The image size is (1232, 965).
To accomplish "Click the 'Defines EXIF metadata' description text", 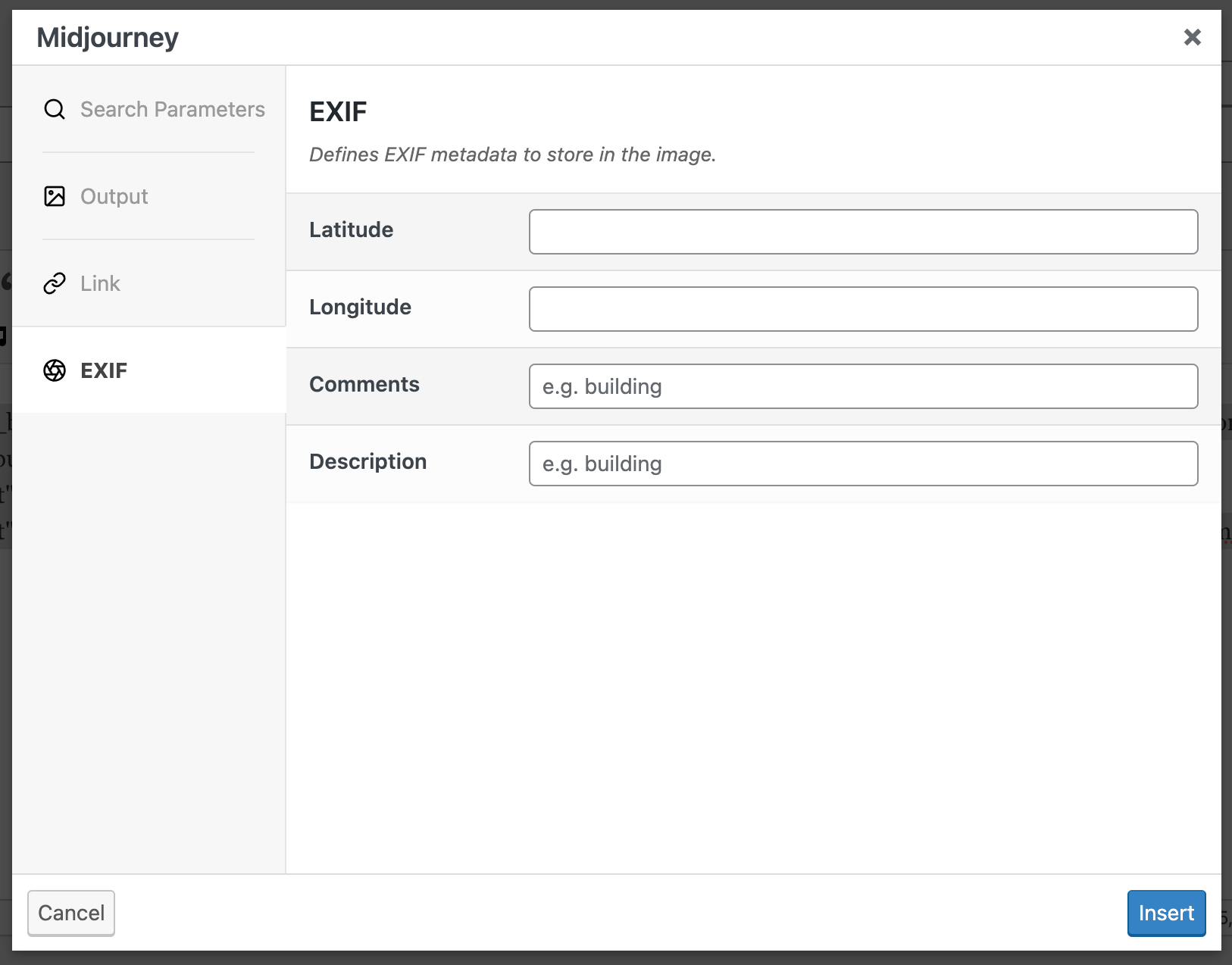I will pyautogui.click(x=512, y=155).
